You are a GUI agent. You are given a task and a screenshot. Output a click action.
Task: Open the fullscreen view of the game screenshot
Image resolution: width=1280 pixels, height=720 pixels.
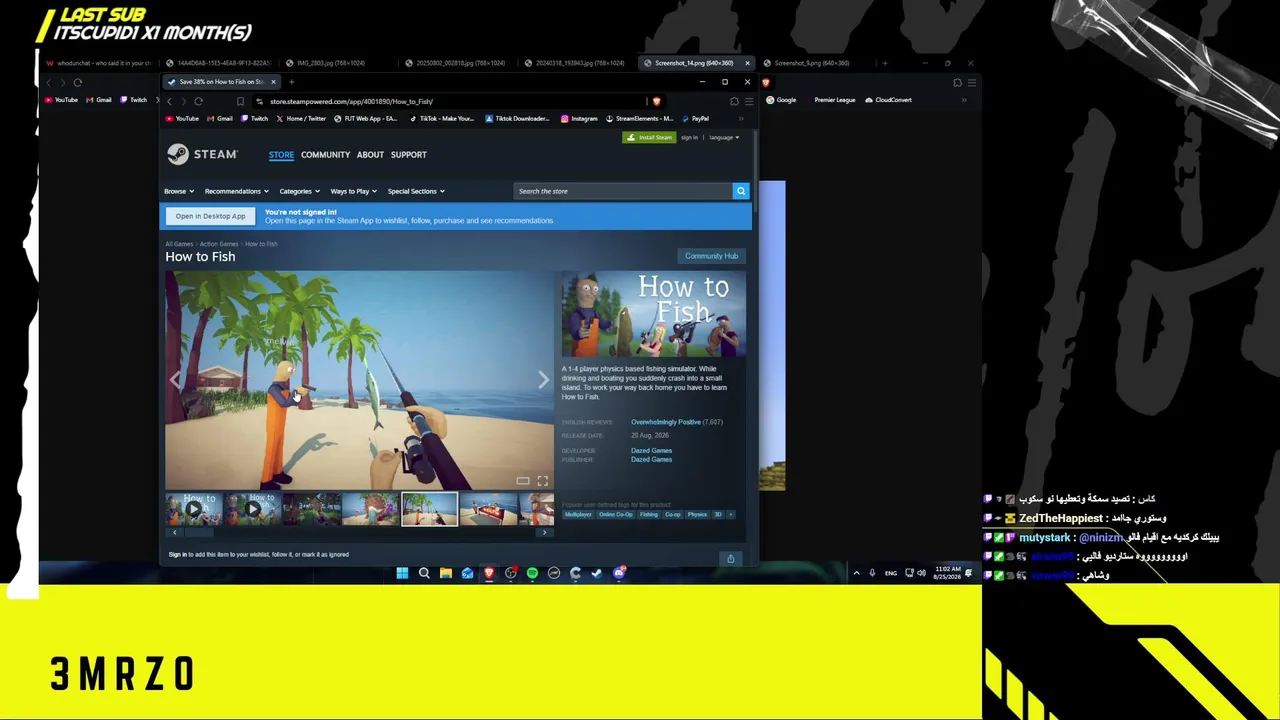pyautogui.click(x=542, y=481)
